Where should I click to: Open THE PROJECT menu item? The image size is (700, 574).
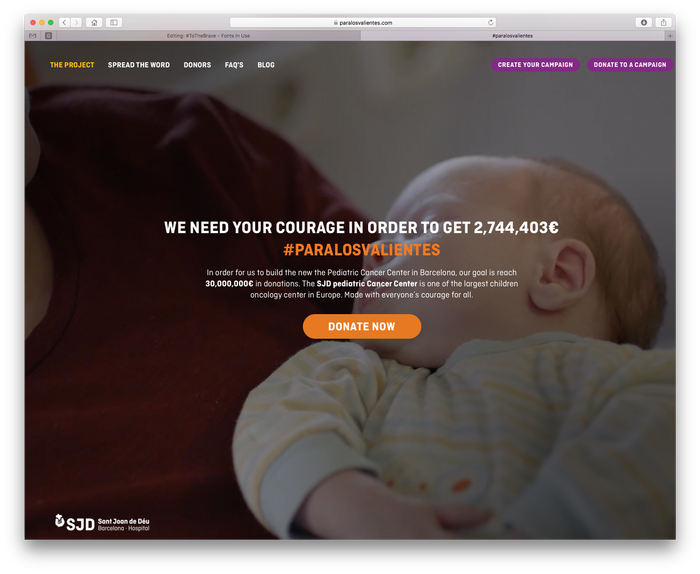[72, 65]
